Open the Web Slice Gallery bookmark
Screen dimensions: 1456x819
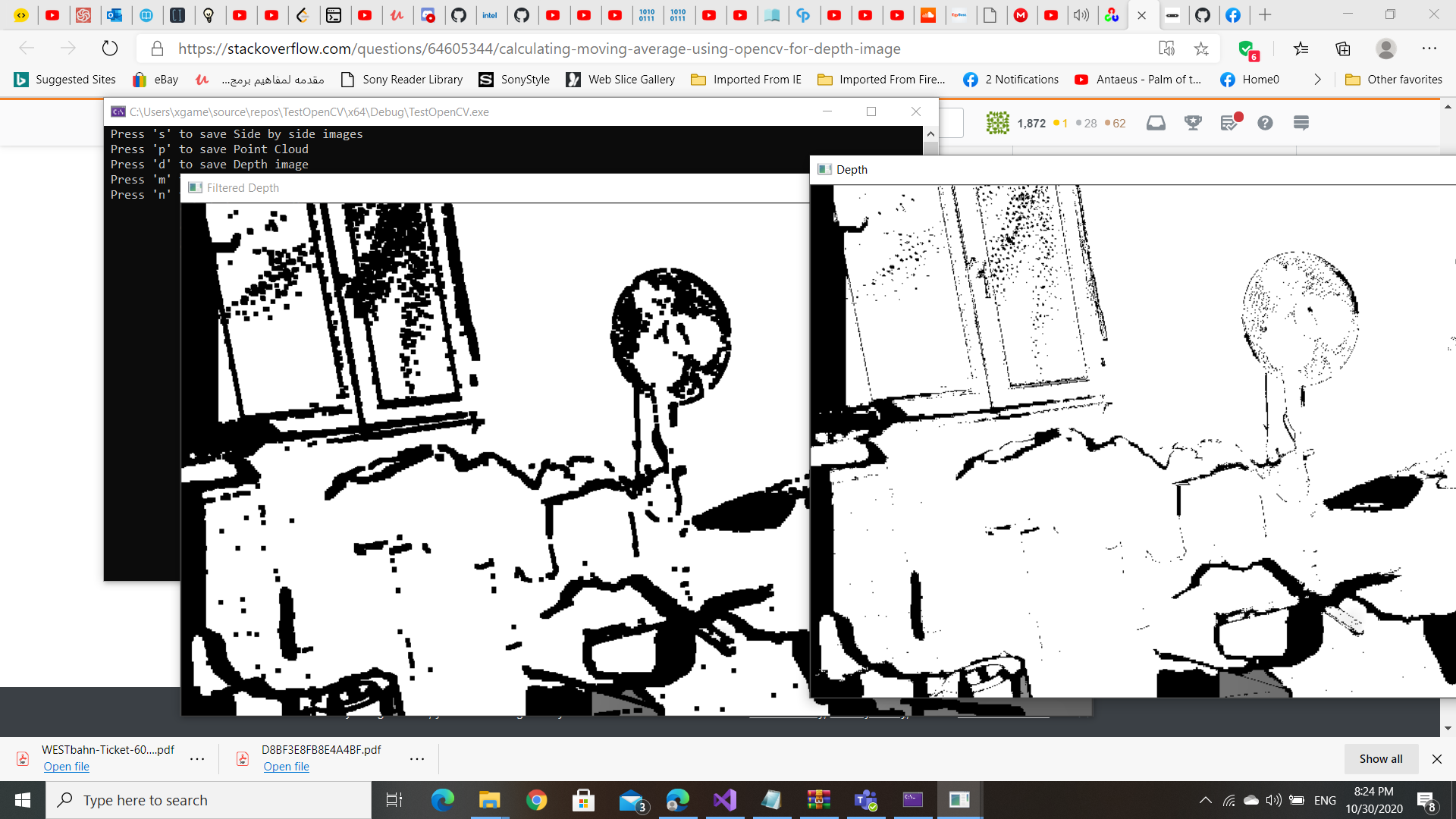click(x=620, y=80)
